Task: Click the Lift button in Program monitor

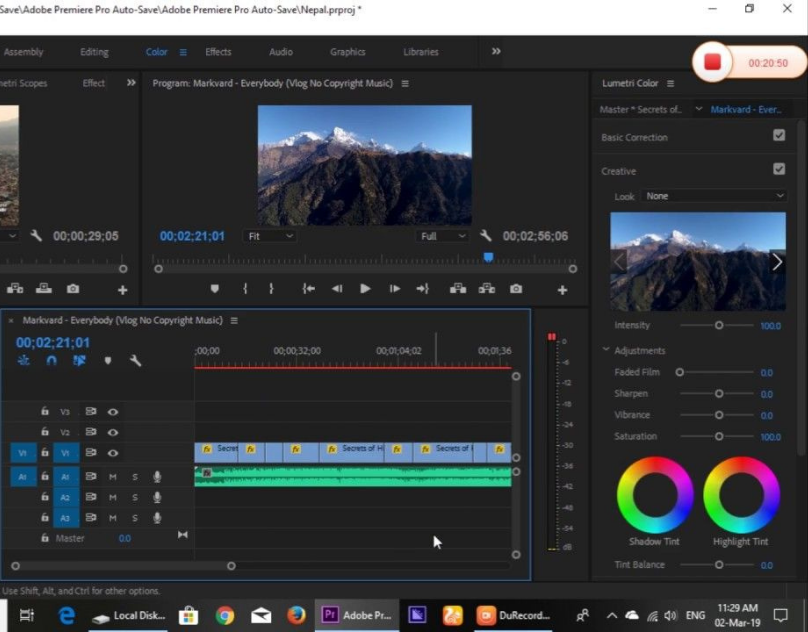Action: coord(458,289)
